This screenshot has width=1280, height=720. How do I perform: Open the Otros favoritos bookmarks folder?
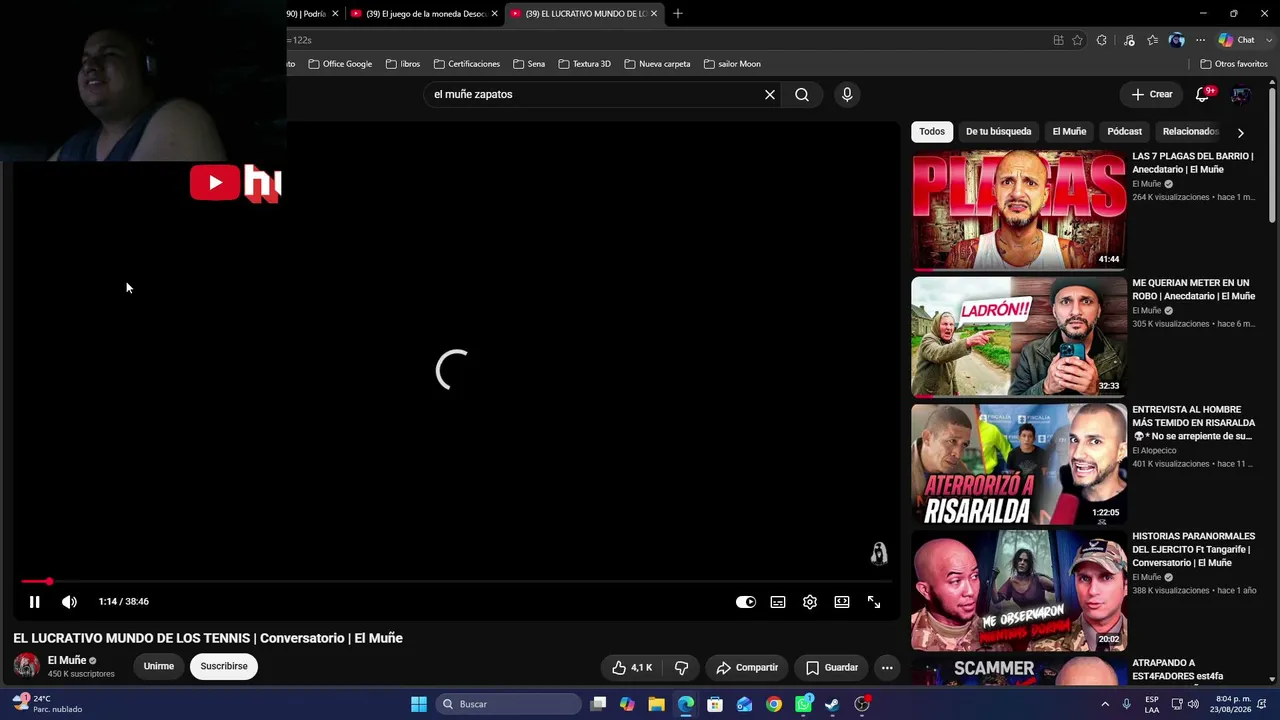(1234, 64)
